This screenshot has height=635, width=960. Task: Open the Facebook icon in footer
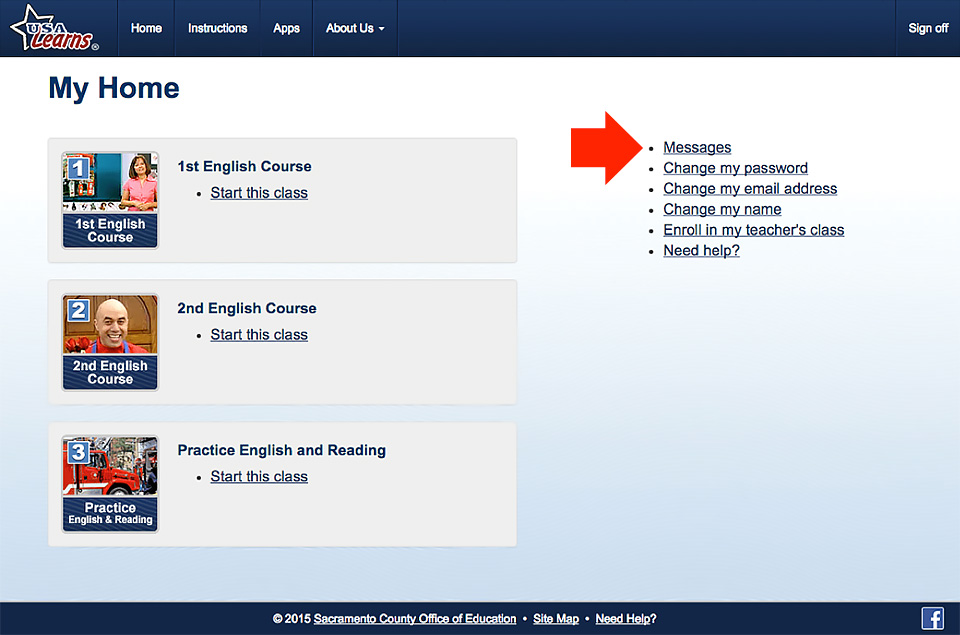[x=932, y=618]
